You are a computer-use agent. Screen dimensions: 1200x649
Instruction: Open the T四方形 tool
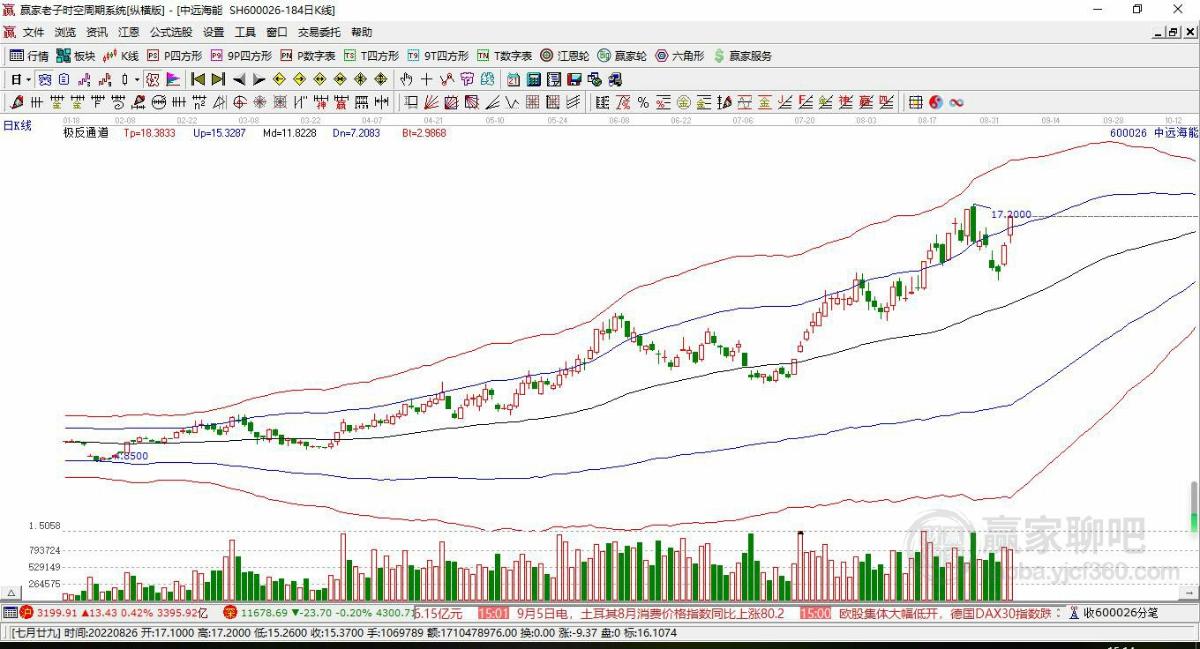(x=372, y=56)
